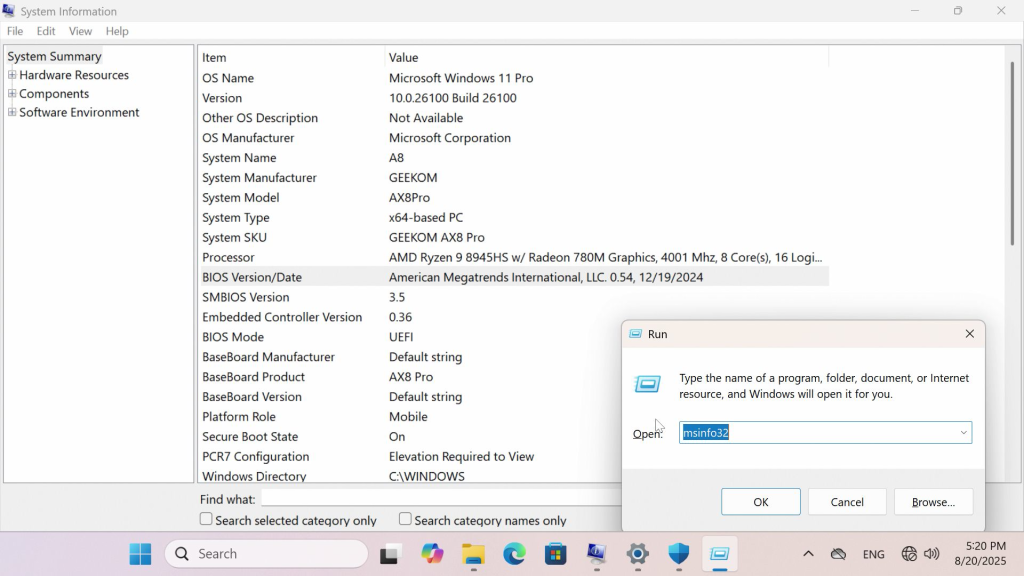This screenshot has height=576, width=1024.
Task: Click the taskbar Search box
Action: click(266, 554)
